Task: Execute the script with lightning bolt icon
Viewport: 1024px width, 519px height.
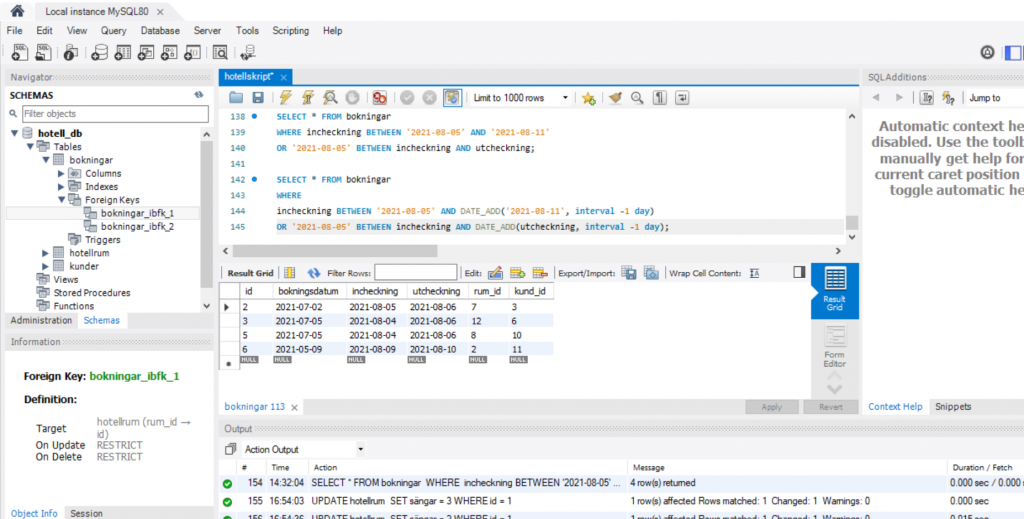Action: pyautogui.click(x=285, y=98)
